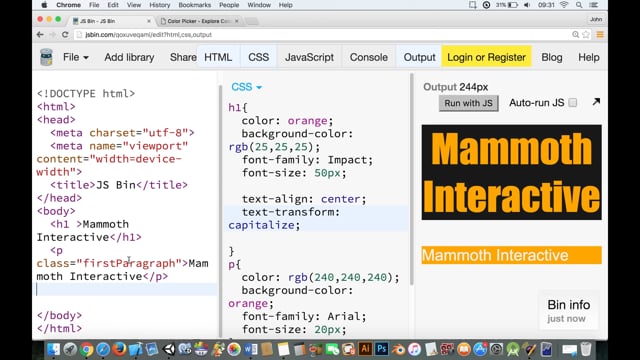Expand the CSS processor dropdown
640x360 pixels.
[247, 87]
